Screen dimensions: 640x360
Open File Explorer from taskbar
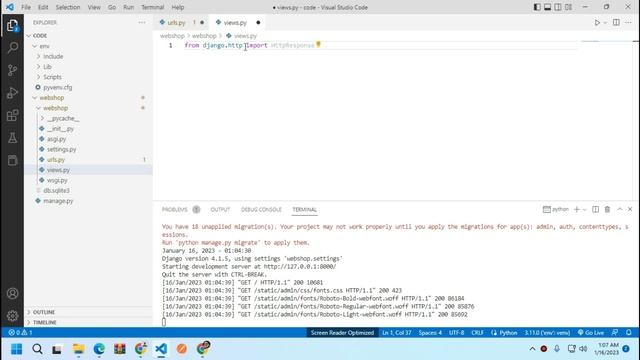click(x=78, y=349)
